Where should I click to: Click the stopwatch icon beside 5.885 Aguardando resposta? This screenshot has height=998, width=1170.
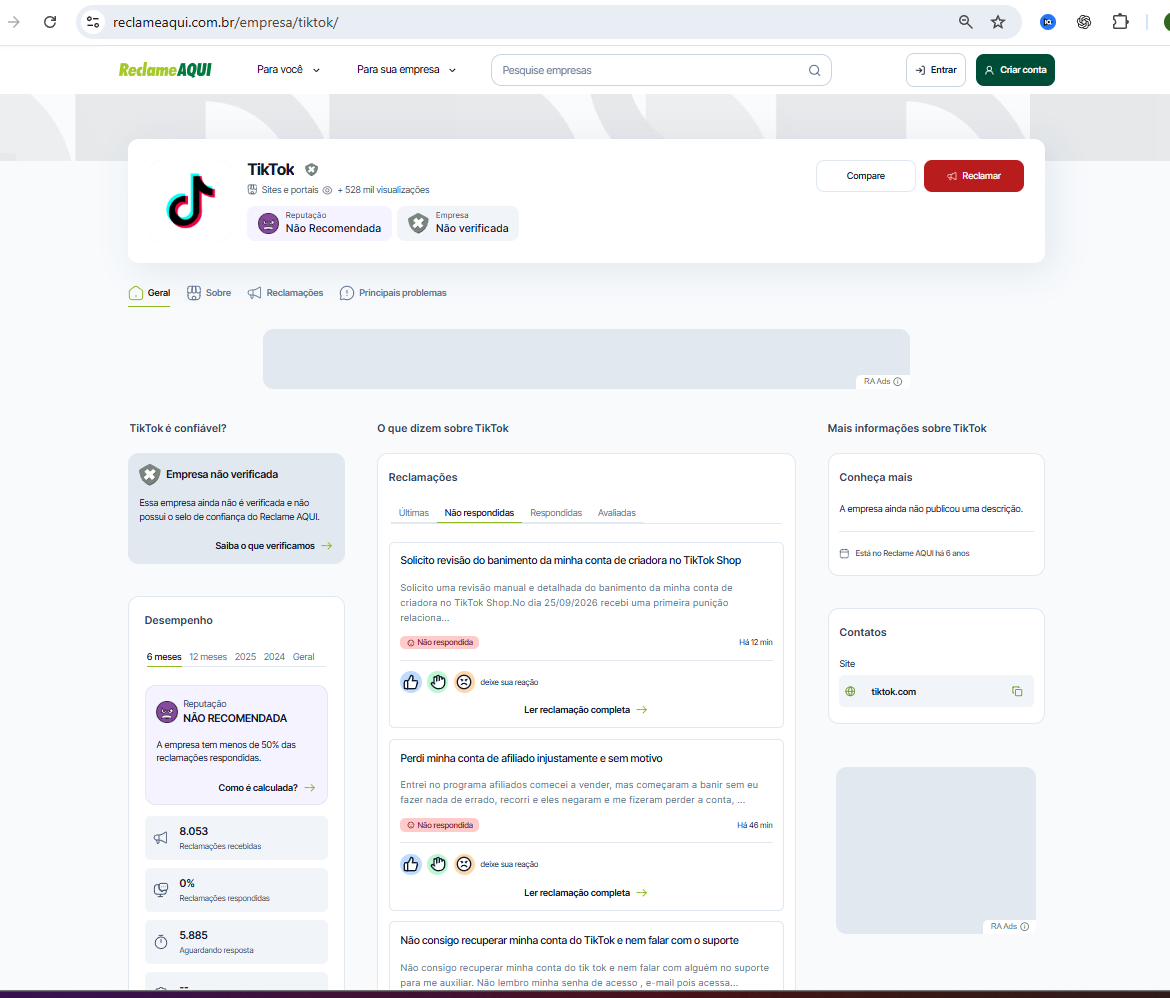click(x=160, y=942)
